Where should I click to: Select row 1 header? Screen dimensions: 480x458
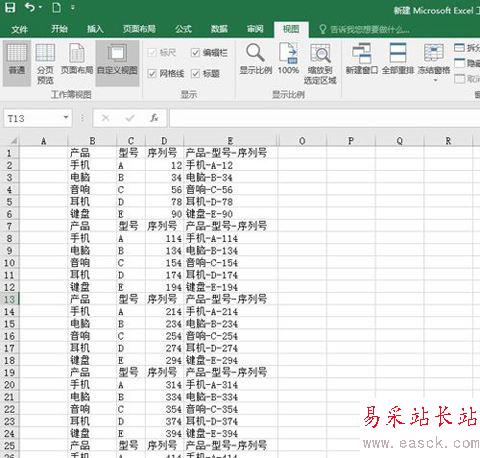tap(10, 153)
